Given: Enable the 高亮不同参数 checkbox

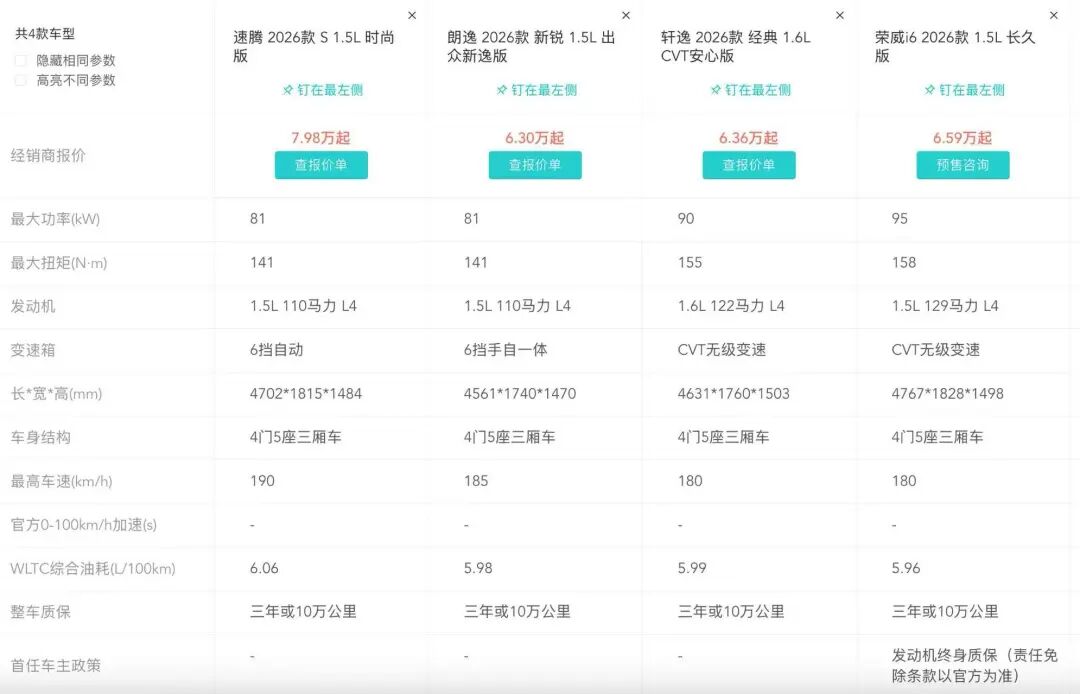Looking at the screenshot, I should click(x=20, y=81).
